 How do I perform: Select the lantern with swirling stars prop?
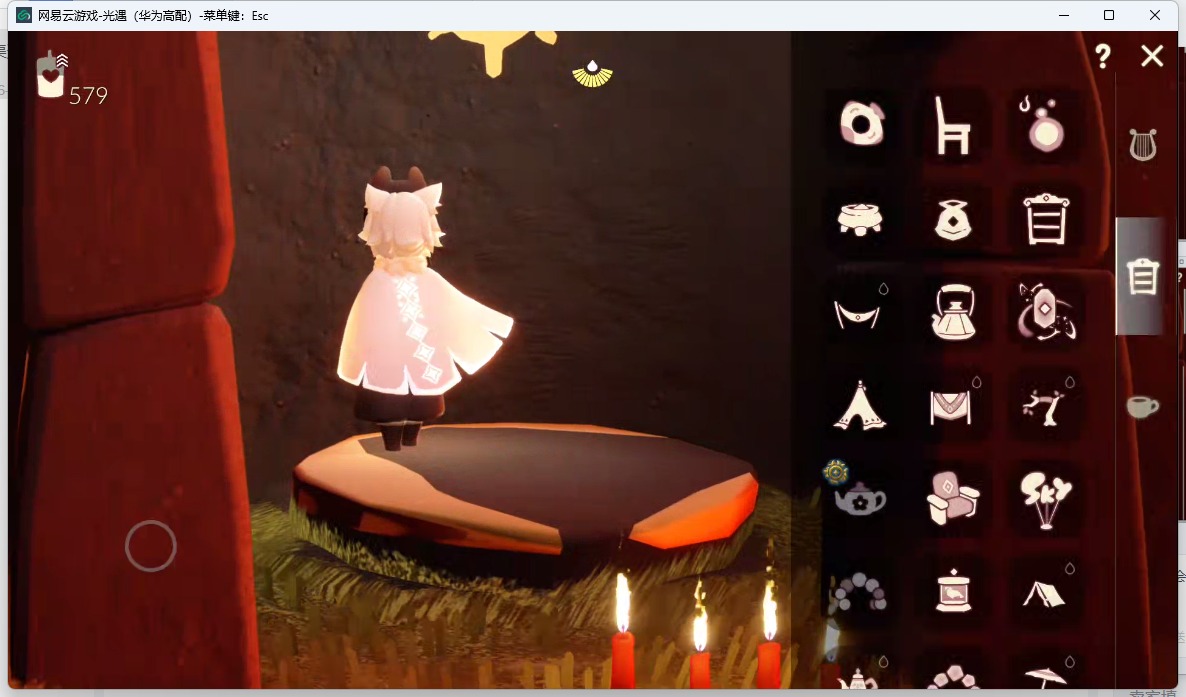(x=1046, y=312)
